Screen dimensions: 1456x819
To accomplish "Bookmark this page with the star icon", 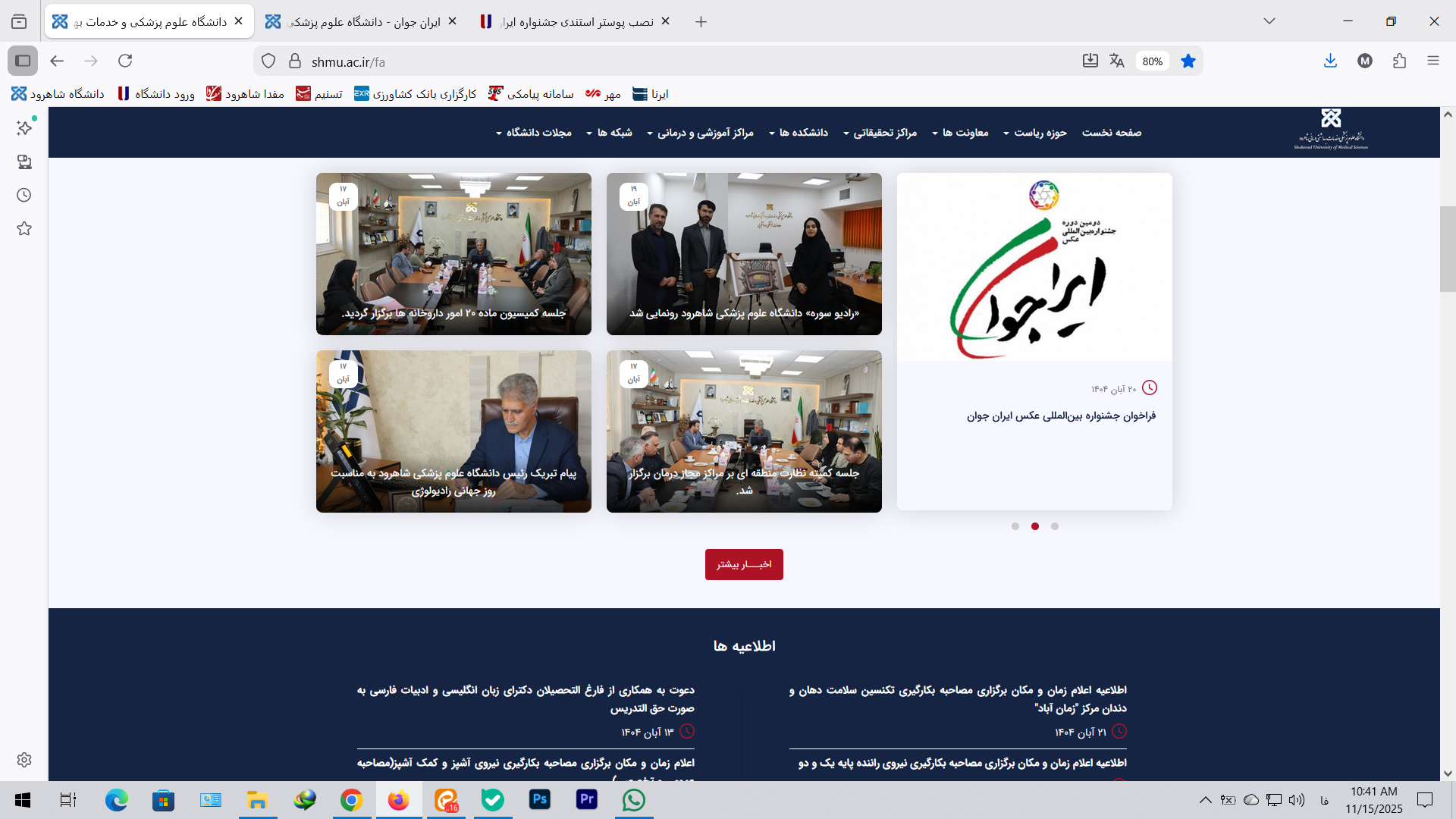I will click(x=1188, y=61).
